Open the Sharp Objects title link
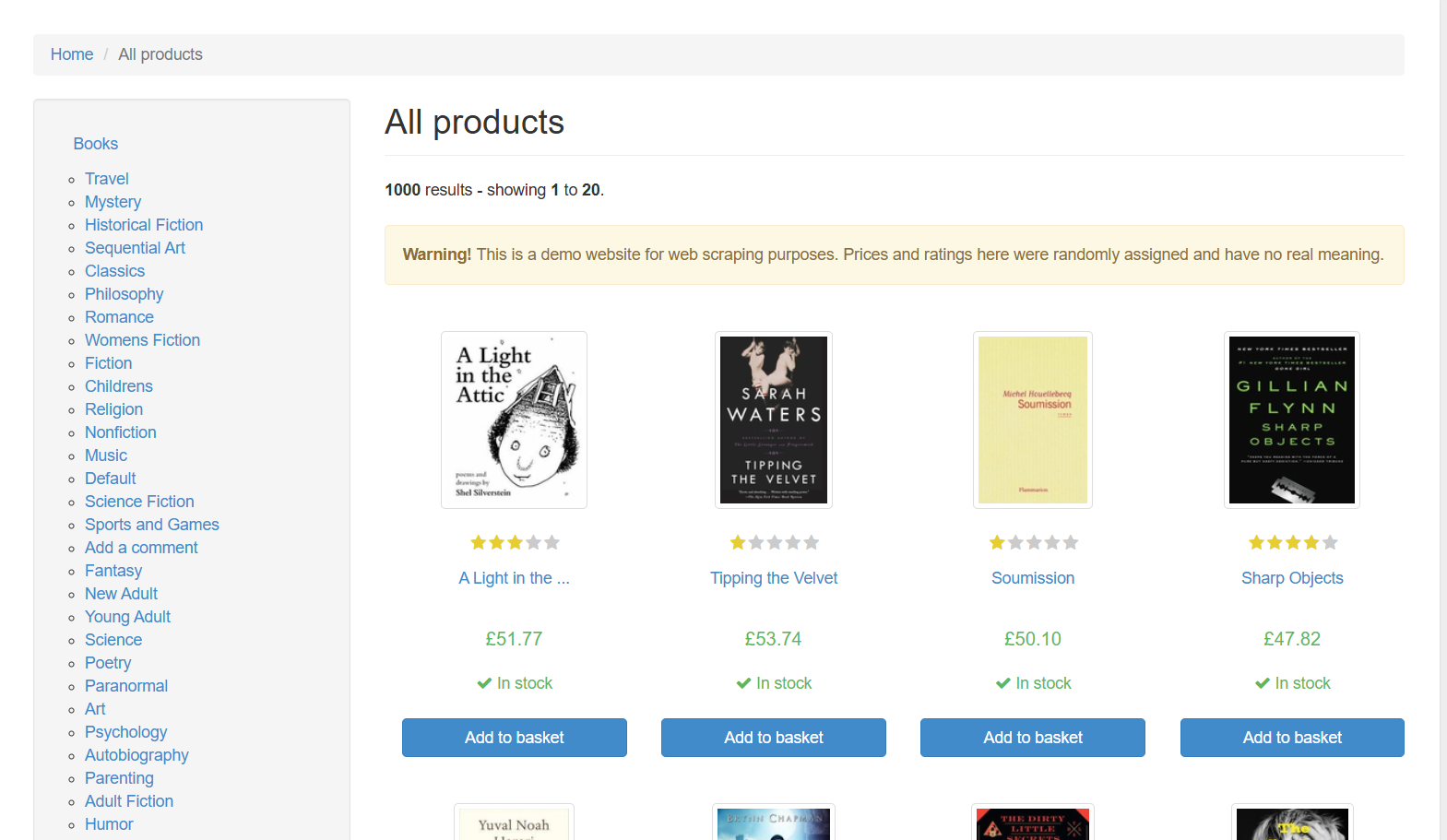This screenshot has width=1447, height=840. tap(1292, 578)
